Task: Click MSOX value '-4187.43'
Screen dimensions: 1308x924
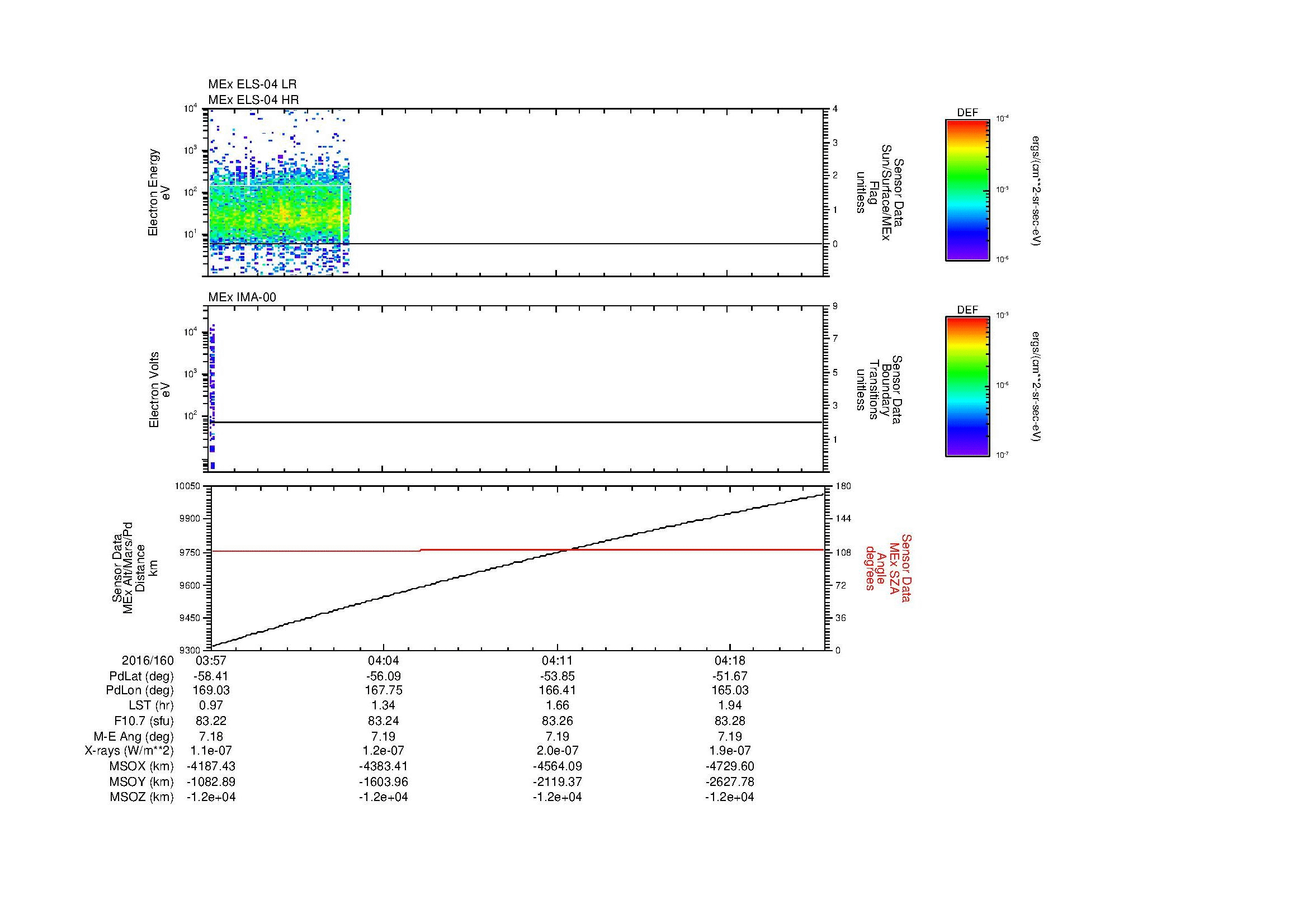Action: pos(211,766)
